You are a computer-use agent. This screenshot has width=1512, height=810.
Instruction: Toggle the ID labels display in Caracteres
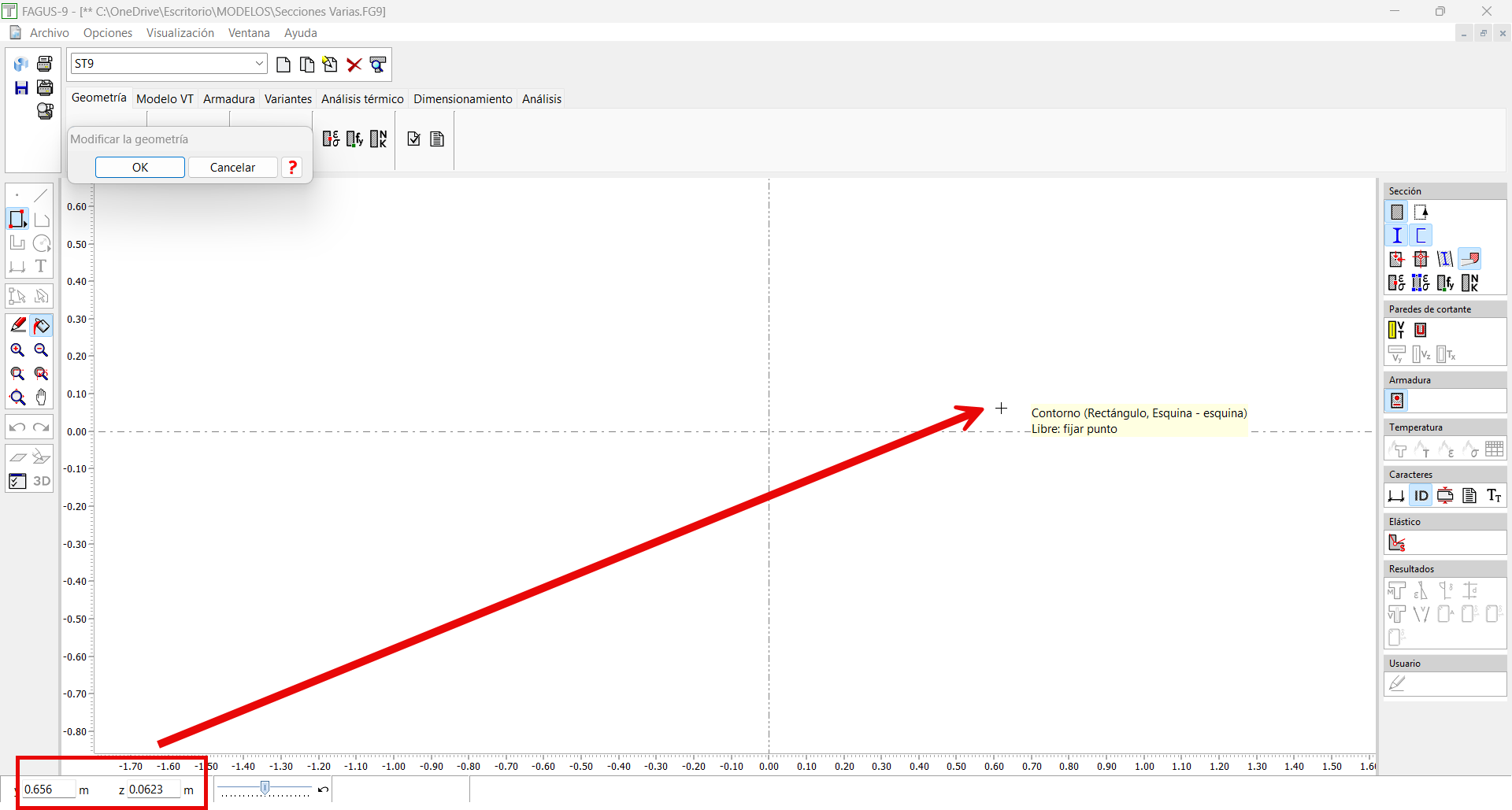[1421, 496]
